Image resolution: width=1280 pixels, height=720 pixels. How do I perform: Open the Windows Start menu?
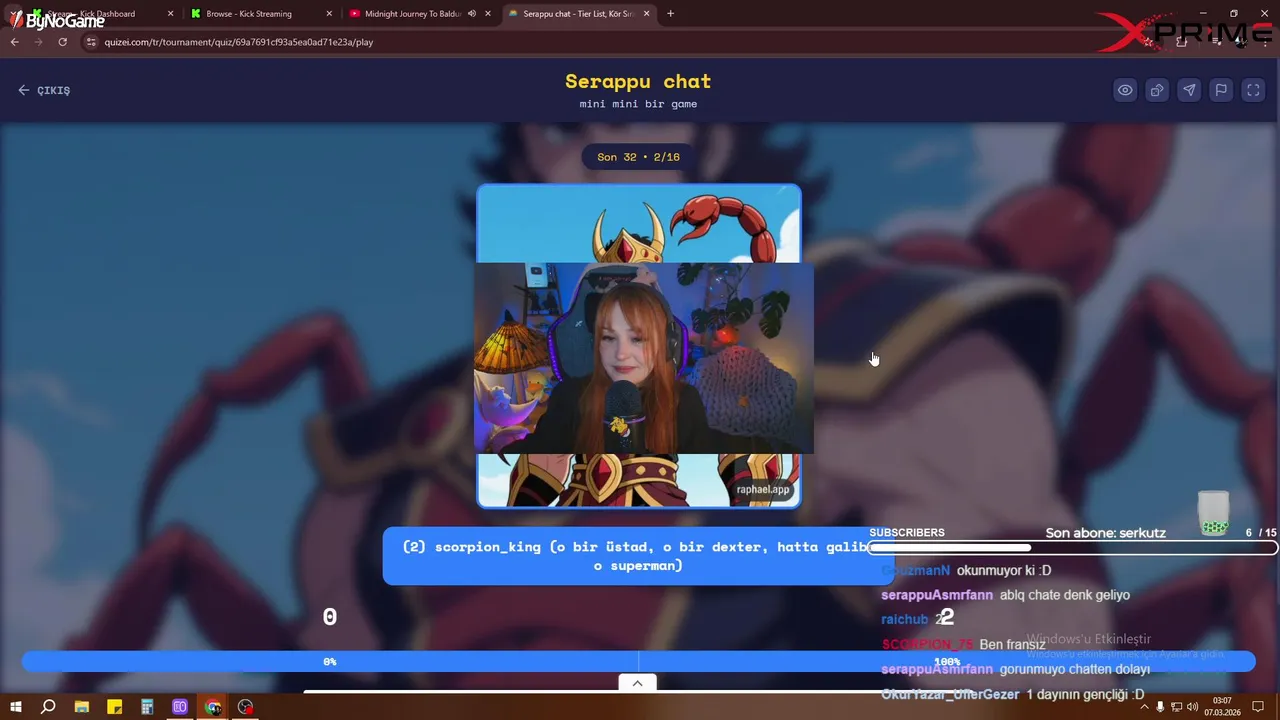(15, 707)
